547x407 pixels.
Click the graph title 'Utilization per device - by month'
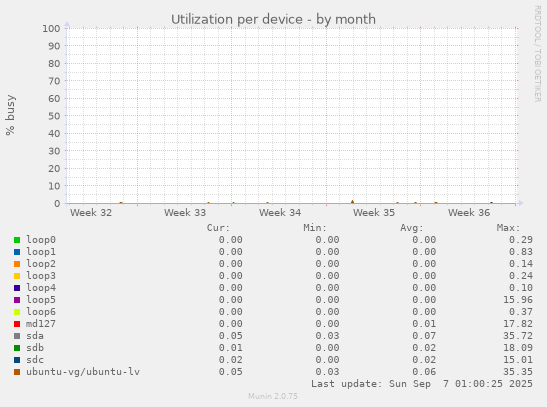point(273,19)
